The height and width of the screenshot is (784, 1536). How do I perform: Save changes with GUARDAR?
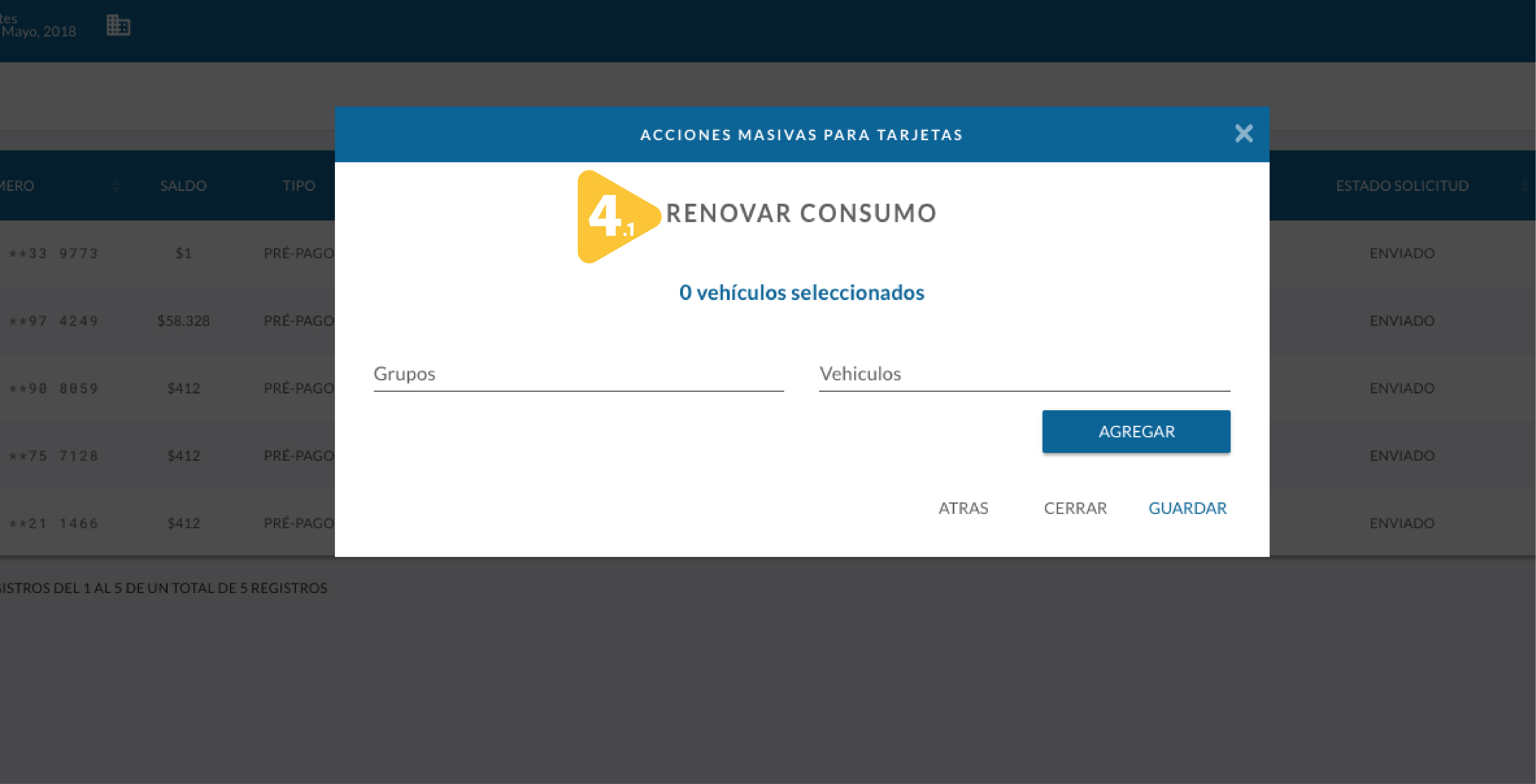tap(1187, 508)
